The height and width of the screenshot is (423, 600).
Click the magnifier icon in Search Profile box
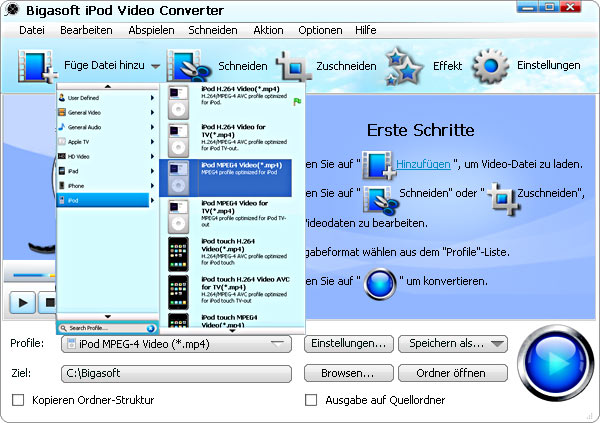tap(64, 328)
